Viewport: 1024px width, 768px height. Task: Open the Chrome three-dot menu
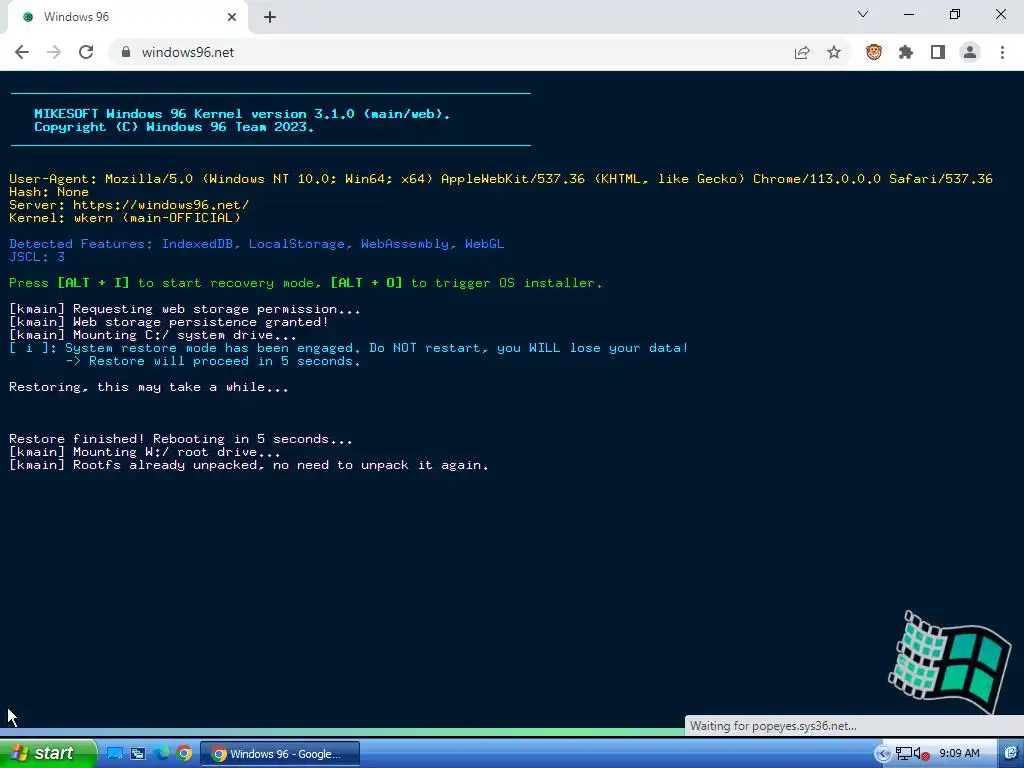tap(1002, 52)
